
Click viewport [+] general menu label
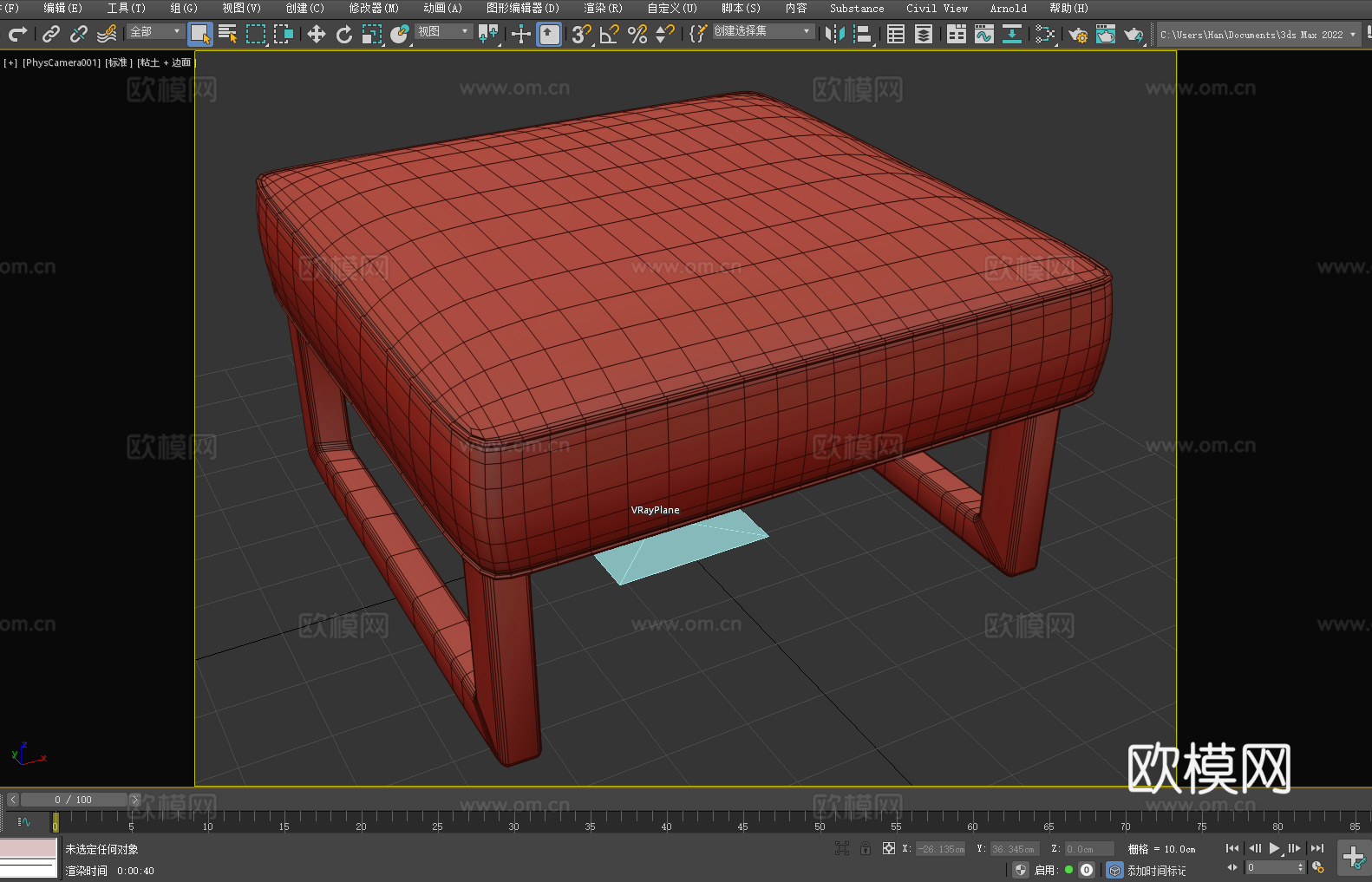click(10, 62)
